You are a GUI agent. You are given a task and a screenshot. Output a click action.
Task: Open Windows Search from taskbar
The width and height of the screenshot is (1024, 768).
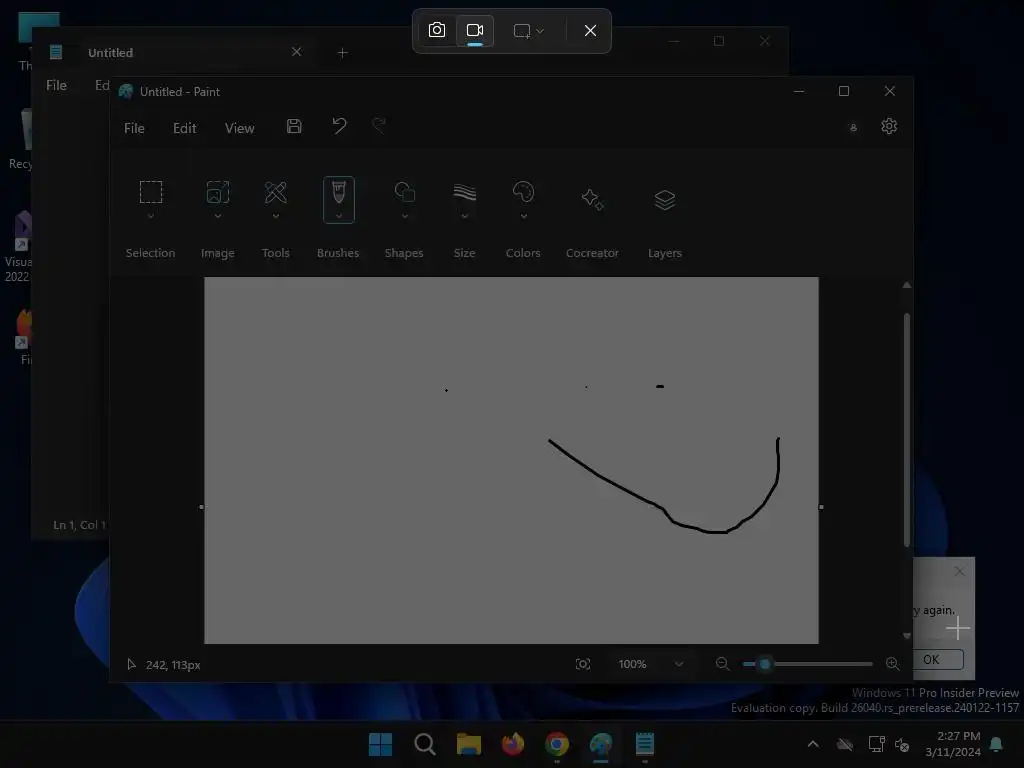coord(424,744)
